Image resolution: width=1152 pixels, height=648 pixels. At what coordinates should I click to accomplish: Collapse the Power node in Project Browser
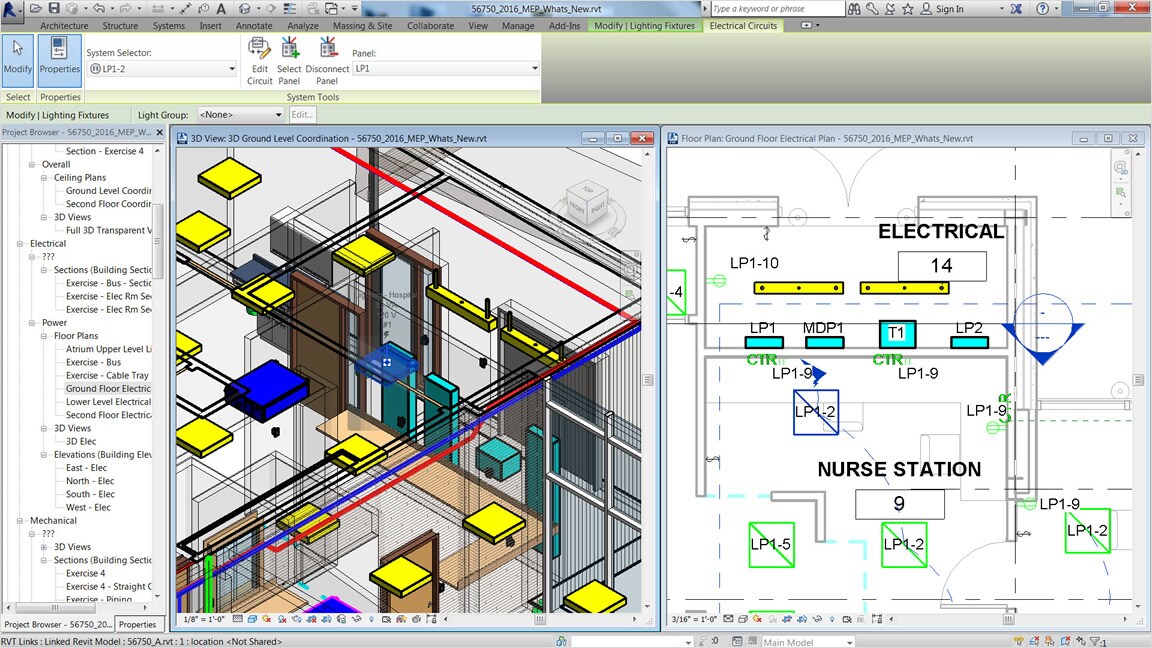[32, 323]
